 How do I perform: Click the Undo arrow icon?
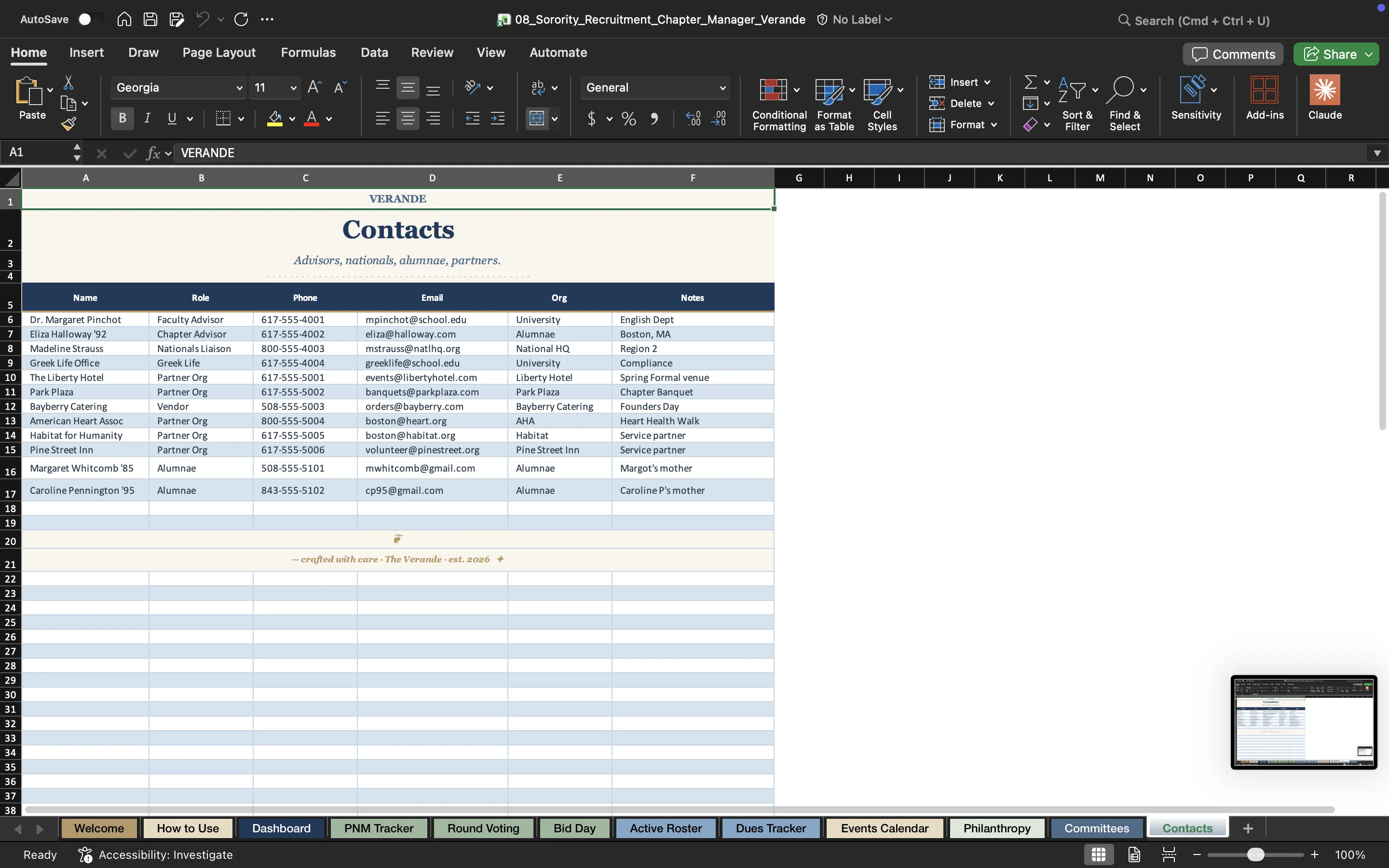click(x=202, y=19)
